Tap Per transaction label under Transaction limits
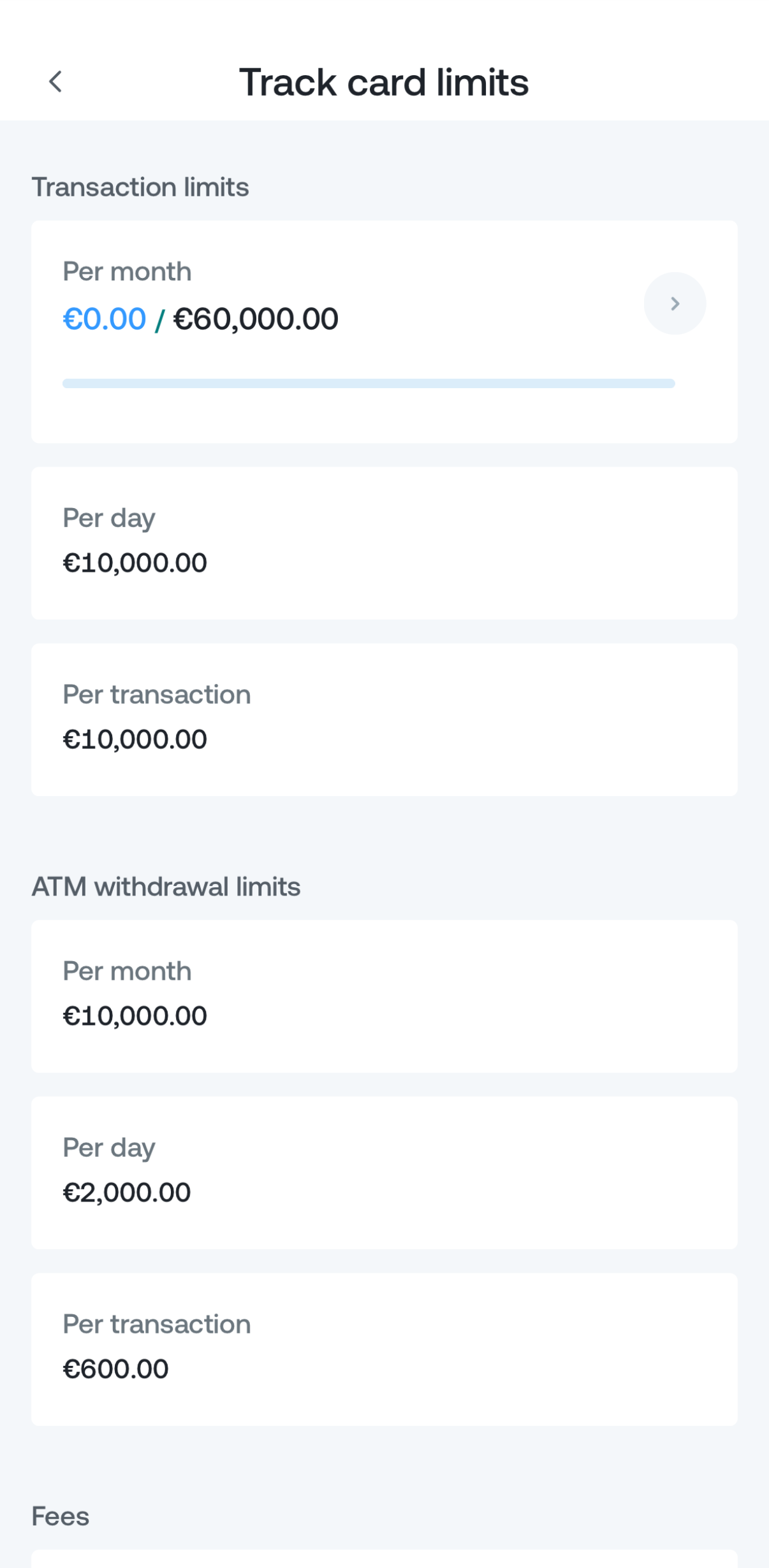769x1568 pixels. (157, 695)
